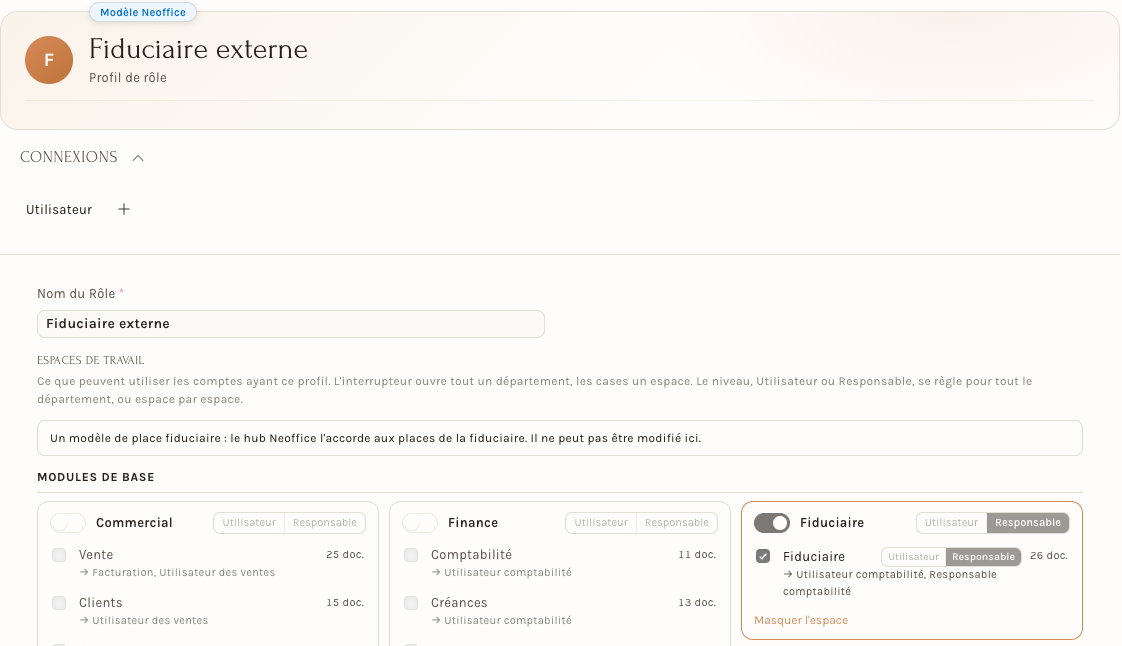Check the Clients workspace checkbox
The height and width of the screenshot is (646, 1122).
point(59,603)
